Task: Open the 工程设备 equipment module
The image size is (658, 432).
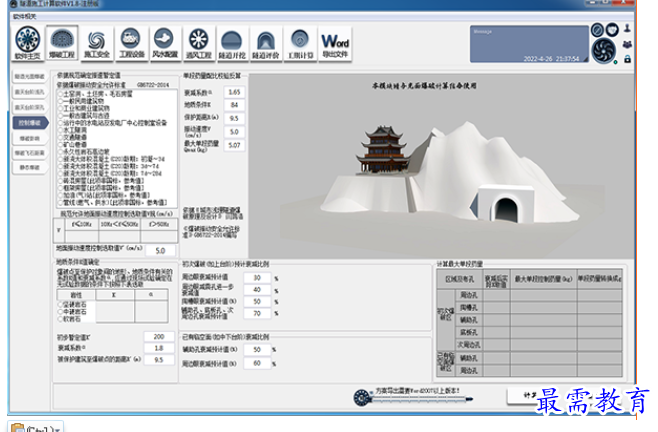Action: tap(131, 43)
